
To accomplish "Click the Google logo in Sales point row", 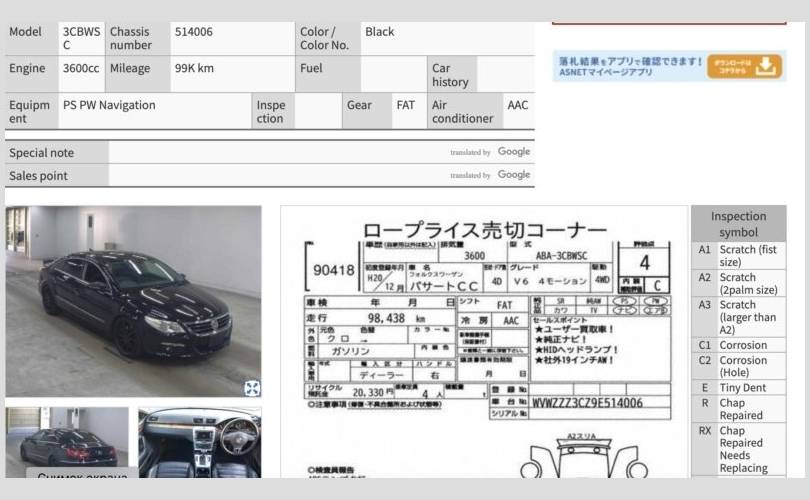I will click(x=513, y=175).
